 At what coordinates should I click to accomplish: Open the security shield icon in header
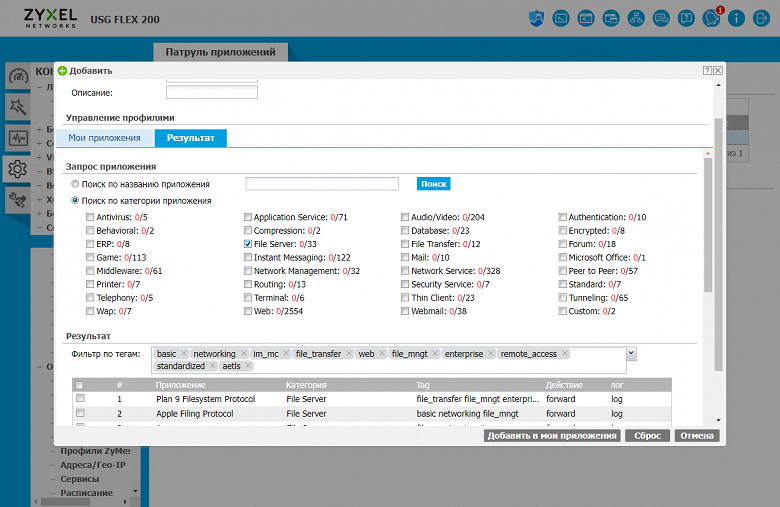[536, 19]
